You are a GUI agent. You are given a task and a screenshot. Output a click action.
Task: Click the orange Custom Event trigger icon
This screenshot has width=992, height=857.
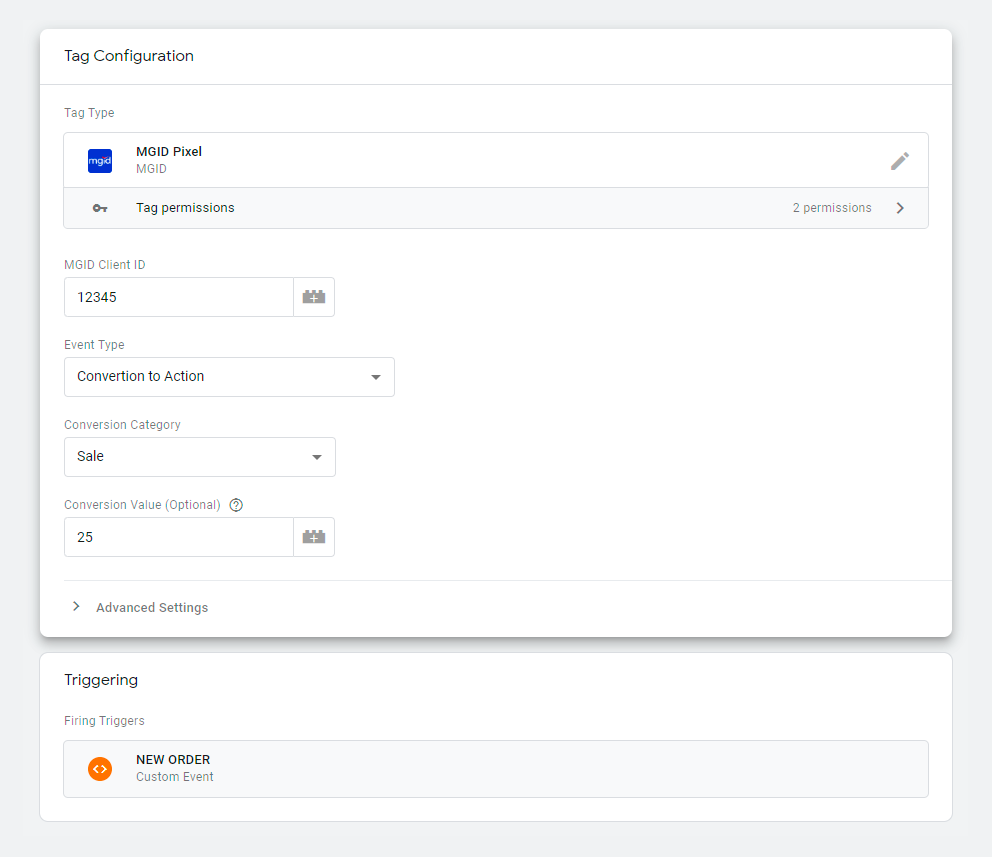click(100, 769)
